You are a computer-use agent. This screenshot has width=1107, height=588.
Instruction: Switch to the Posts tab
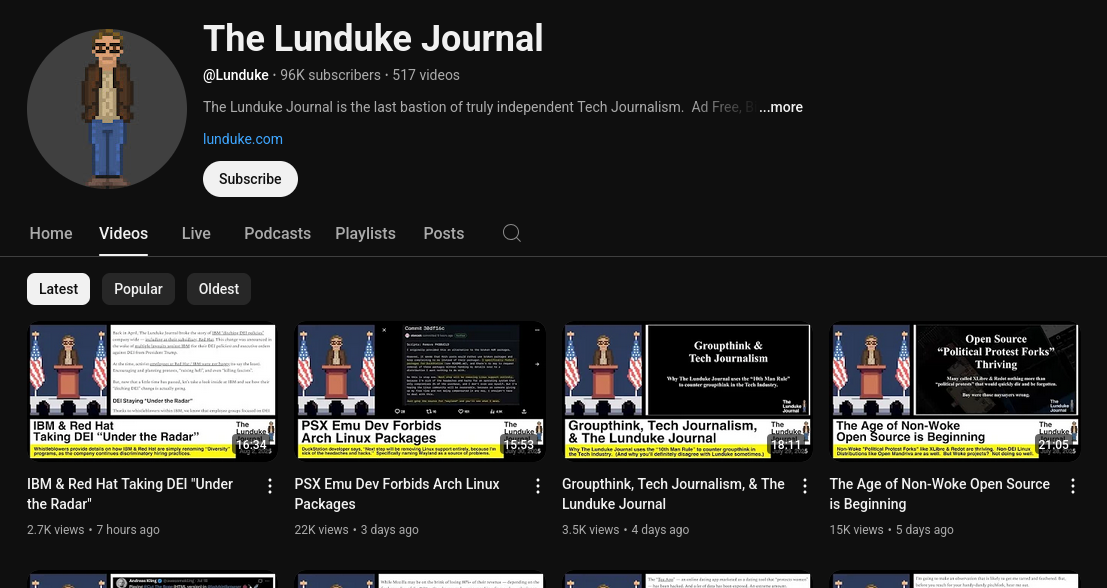click(443, 234)
